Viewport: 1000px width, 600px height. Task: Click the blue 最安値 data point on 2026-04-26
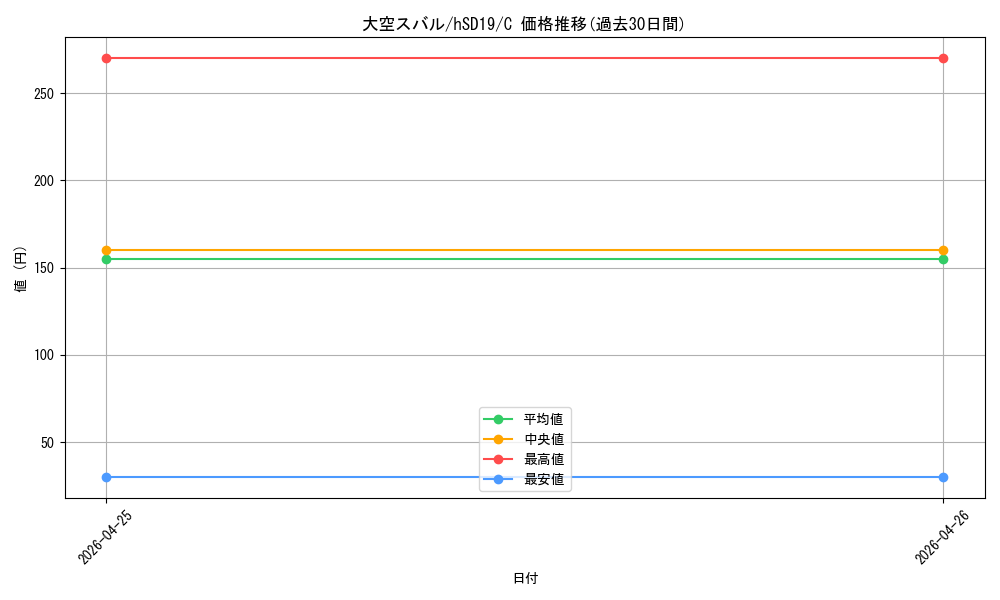click(943, 478)
